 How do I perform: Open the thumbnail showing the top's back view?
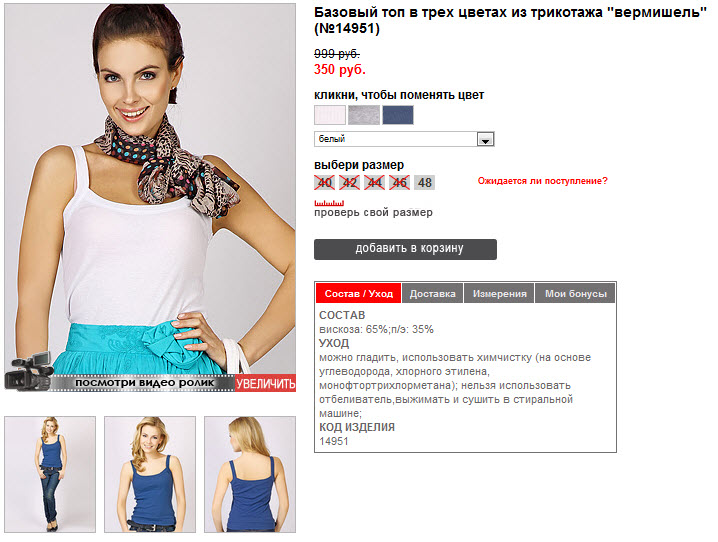[250, 474]
